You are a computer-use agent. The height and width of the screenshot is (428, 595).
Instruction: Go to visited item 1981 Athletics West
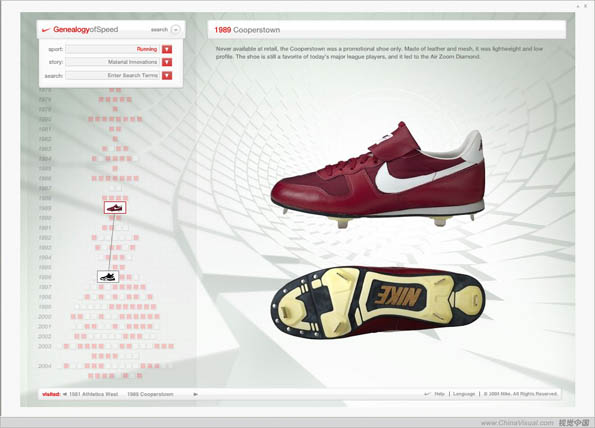(x=94, y=394)
